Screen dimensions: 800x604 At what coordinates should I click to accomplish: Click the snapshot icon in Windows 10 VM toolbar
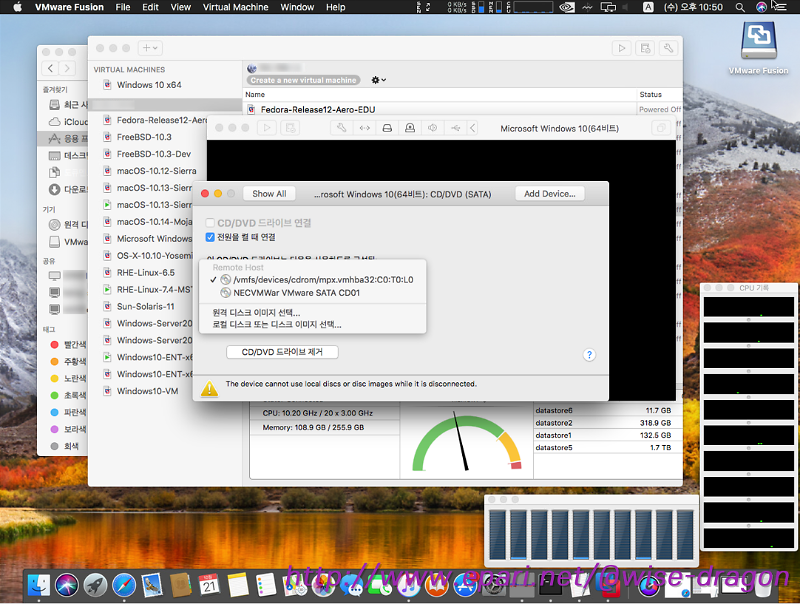[290, 128]
